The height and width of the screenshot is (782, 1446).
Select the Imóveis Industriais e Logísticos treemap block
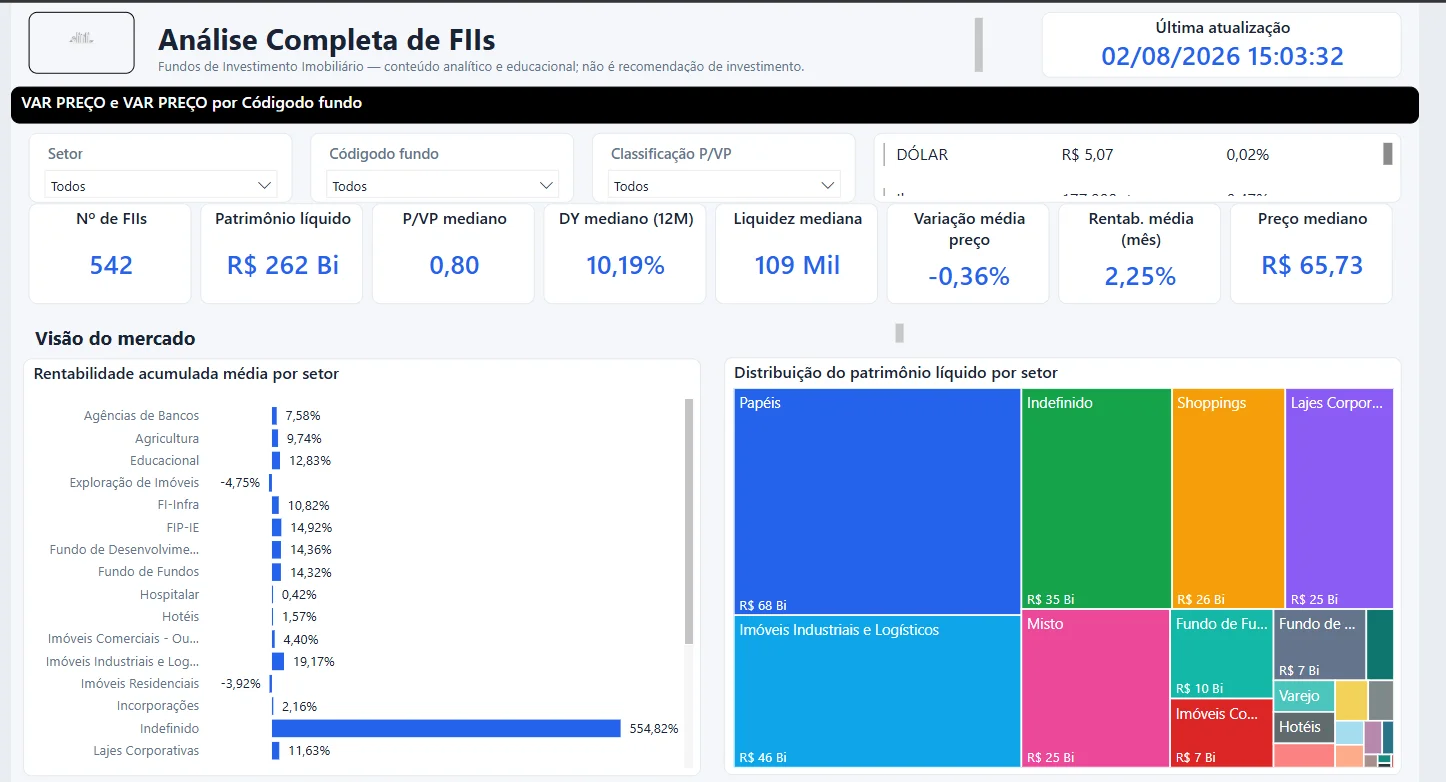click(877, 691)
